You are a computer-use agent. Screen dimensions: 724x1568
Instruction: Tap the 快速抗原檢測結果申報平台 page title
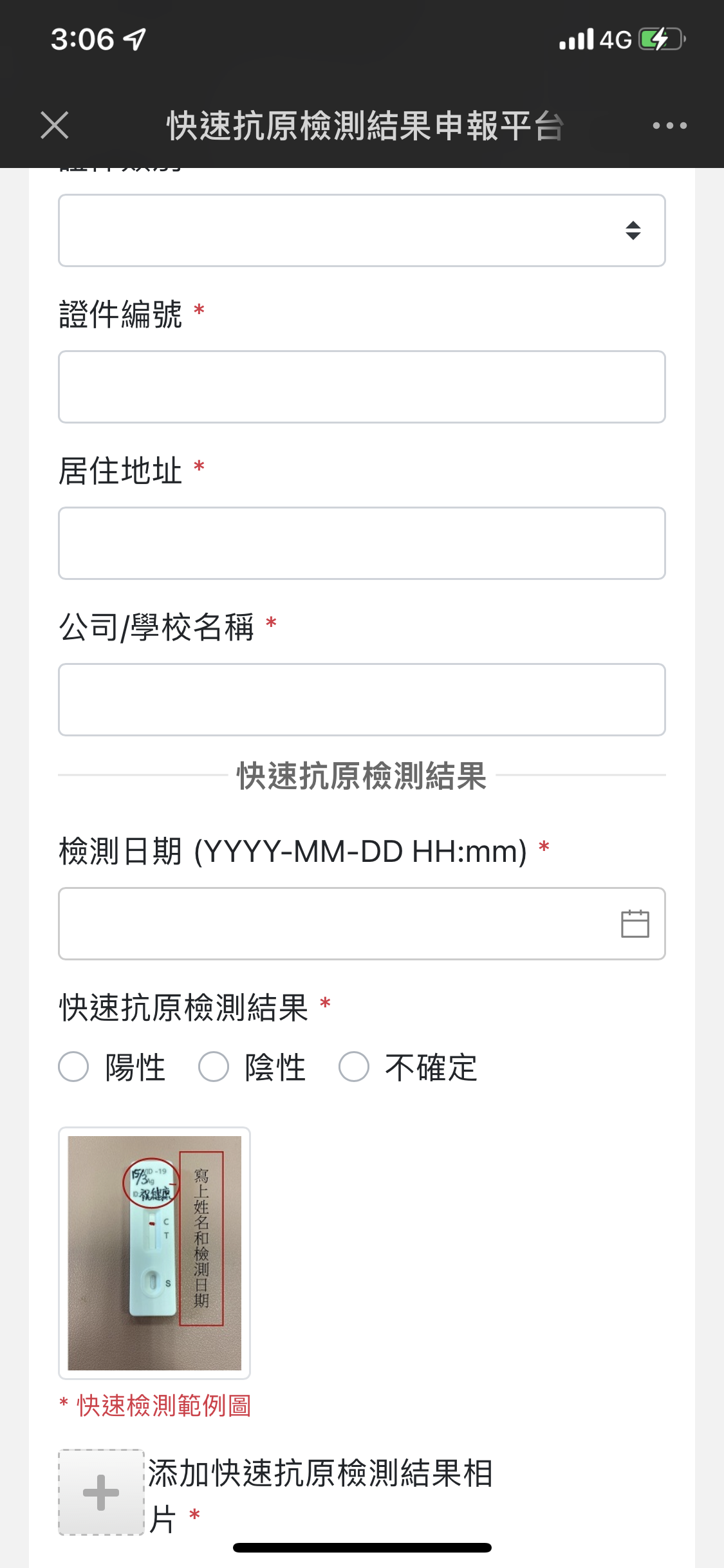(x=365, y=126)
